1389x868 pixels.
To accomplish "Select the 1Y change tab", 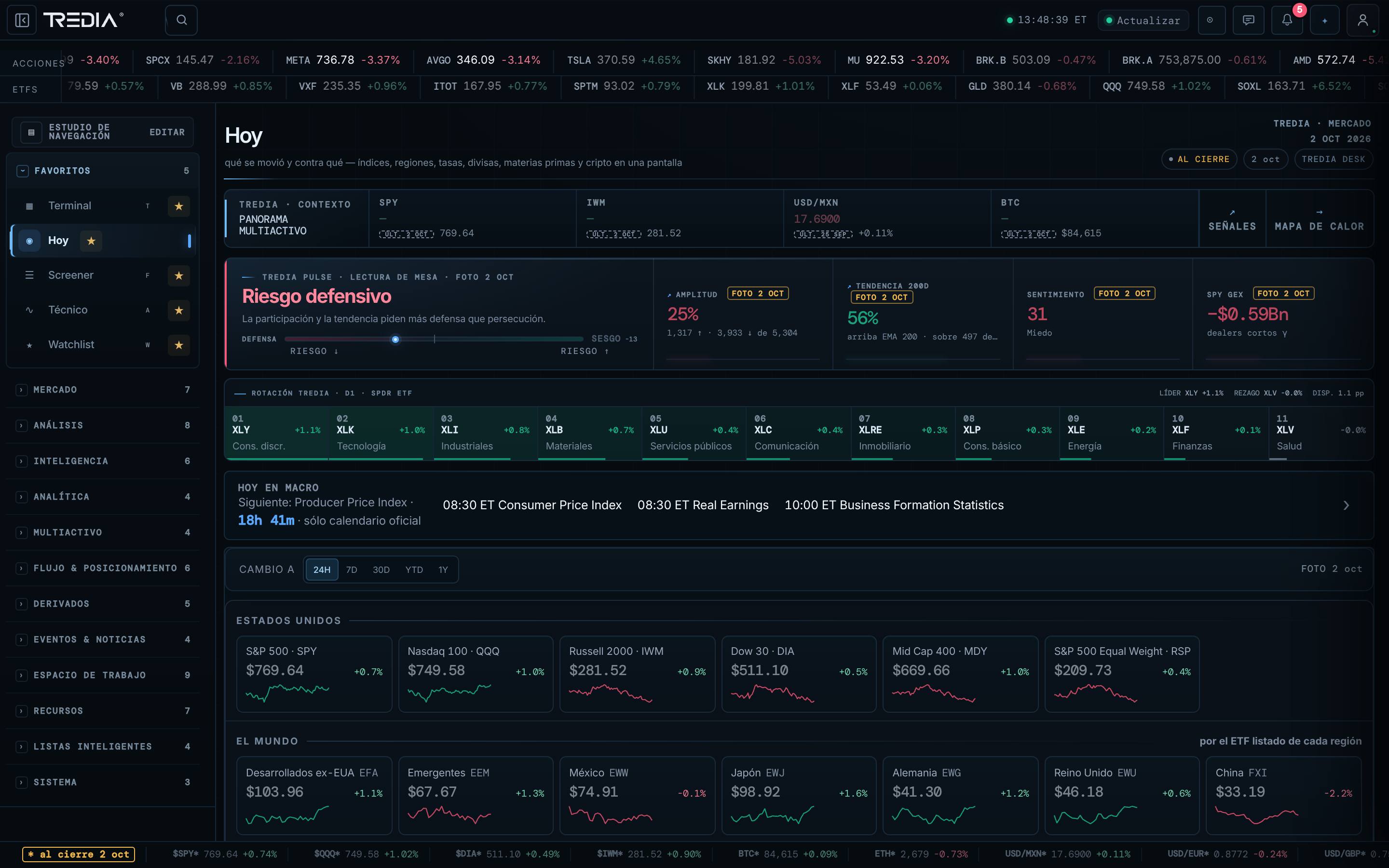I will [x=443, y=570].
